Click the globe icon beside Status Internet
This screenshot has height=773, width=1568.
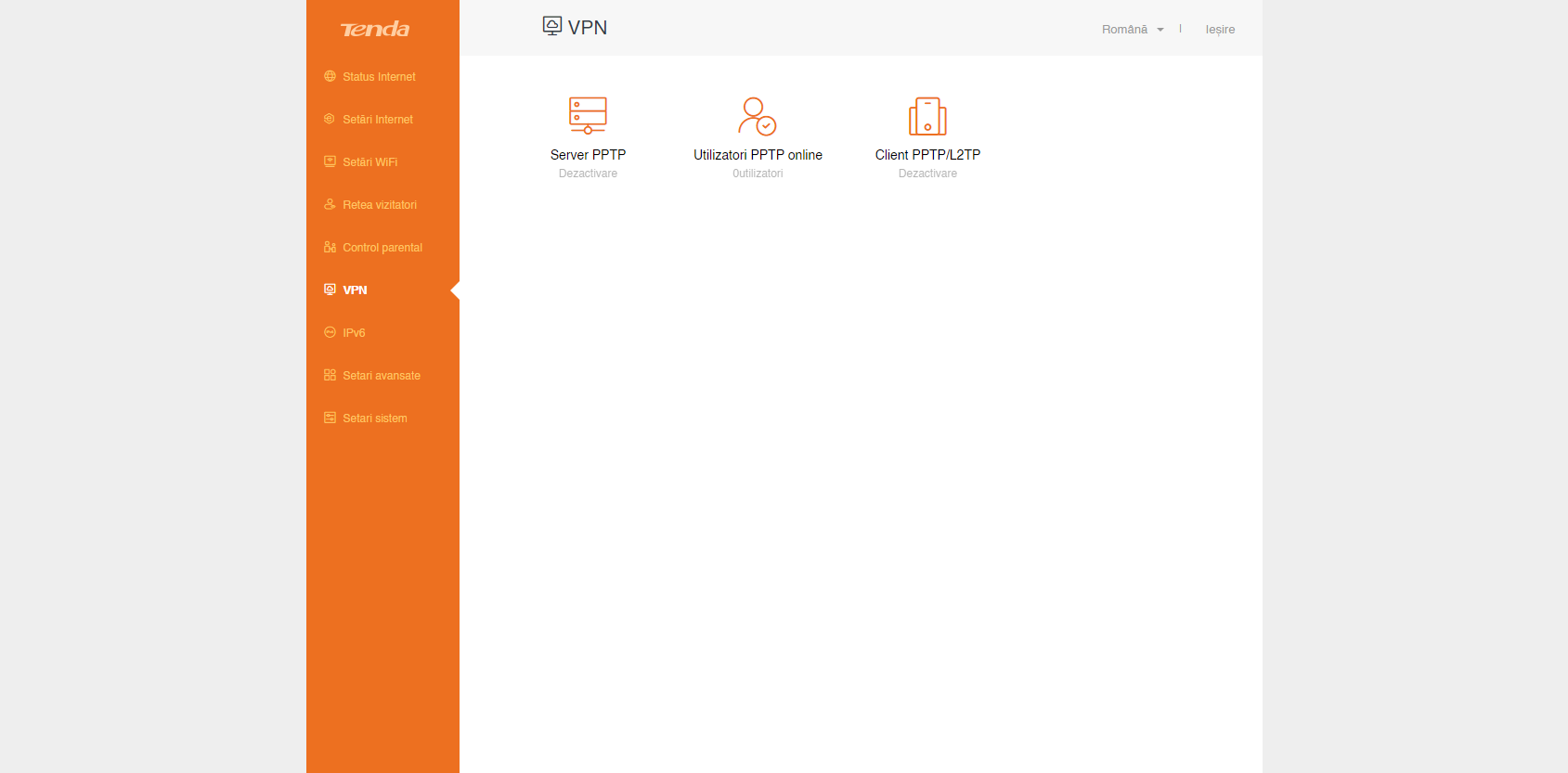tap(330, 76)
